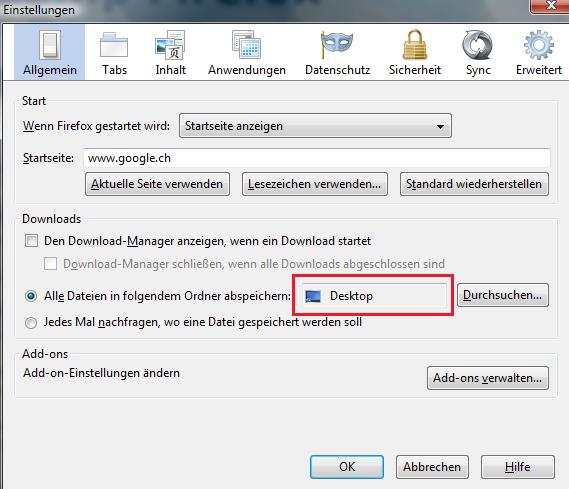
Task: Cancel the dialog with Abbrechen
Action: [x=432, y=467]
